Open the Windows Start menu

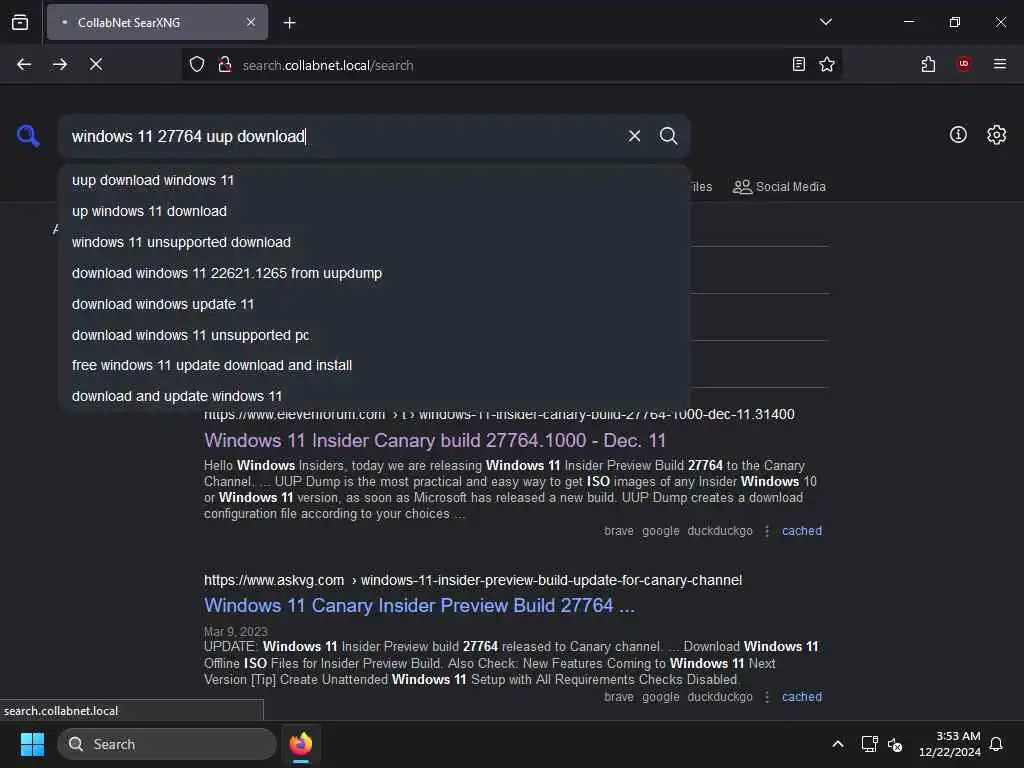33,744
